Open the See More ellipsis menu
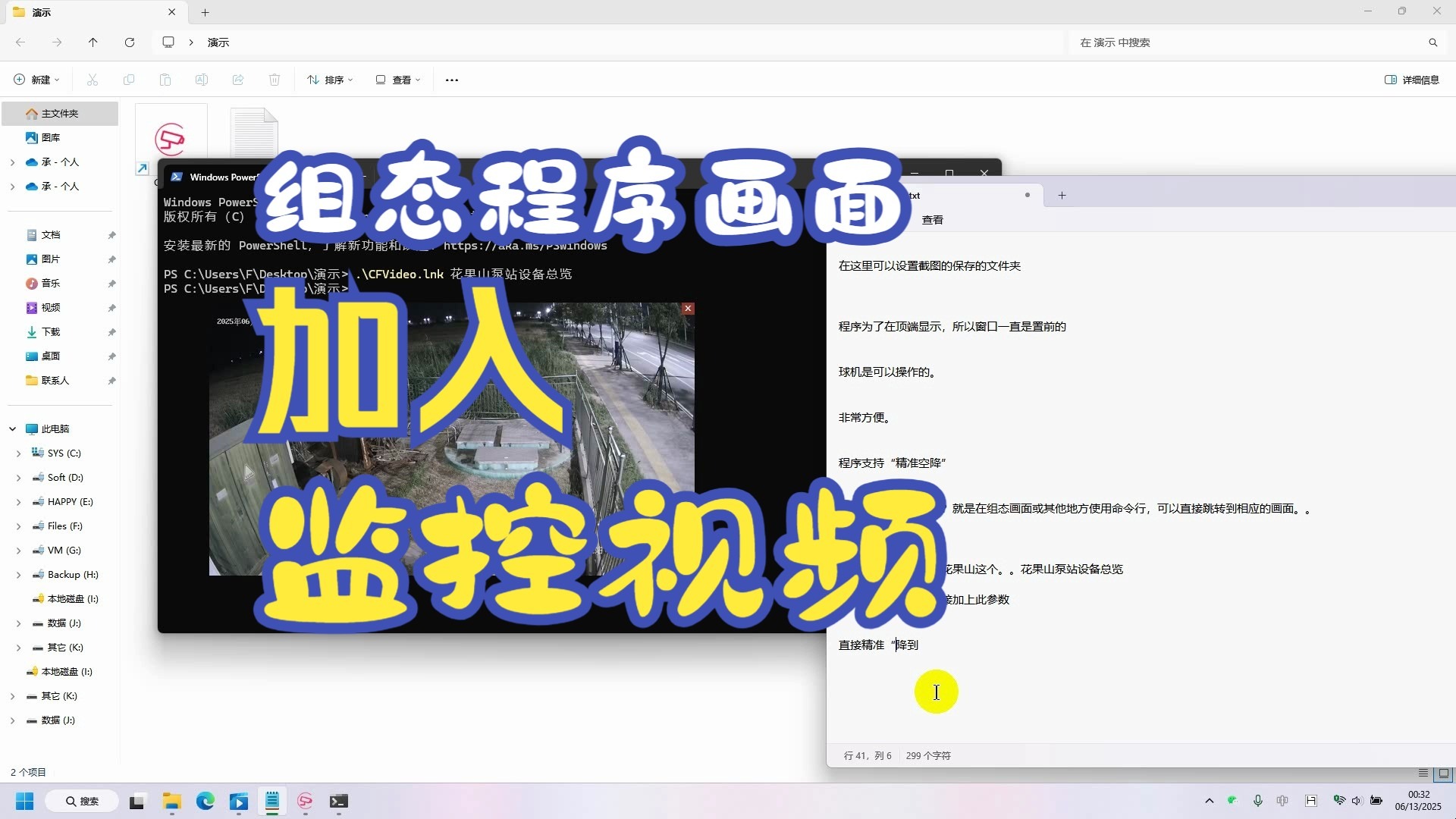 tap(451, 80)
